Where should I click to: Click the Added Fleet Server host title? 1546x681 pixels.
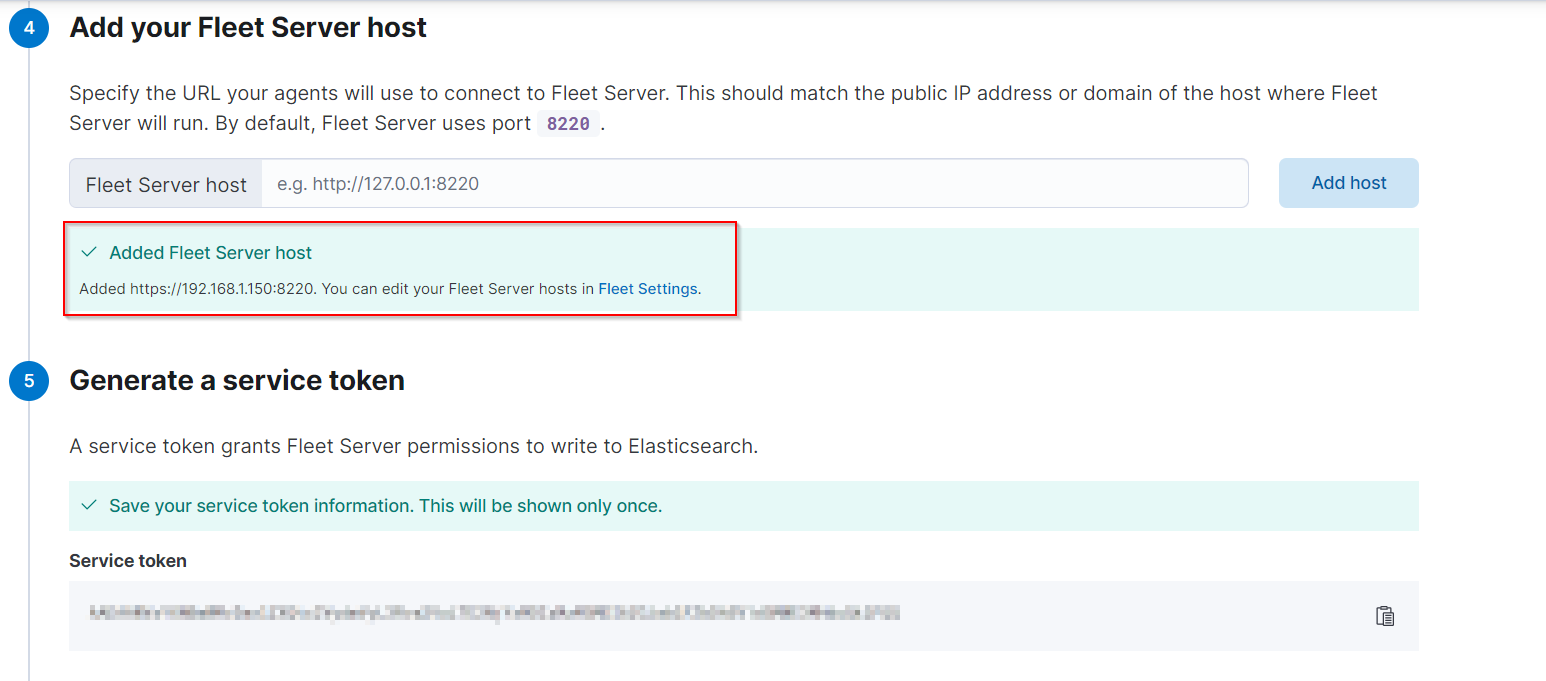211,253
